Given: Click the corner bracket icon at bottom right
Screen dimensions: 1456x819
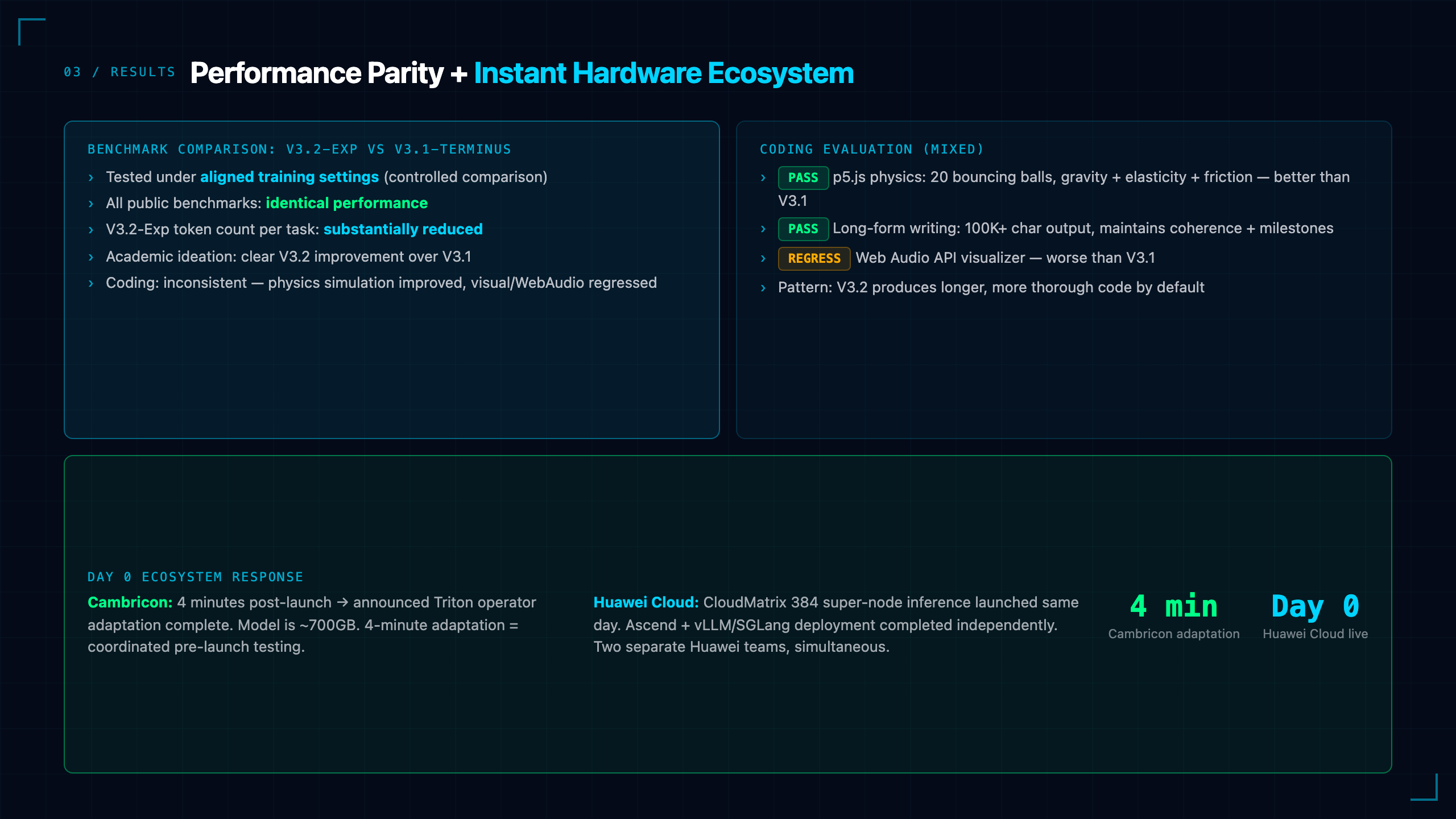Looking at the screenshot, I should coord(1424,787).
